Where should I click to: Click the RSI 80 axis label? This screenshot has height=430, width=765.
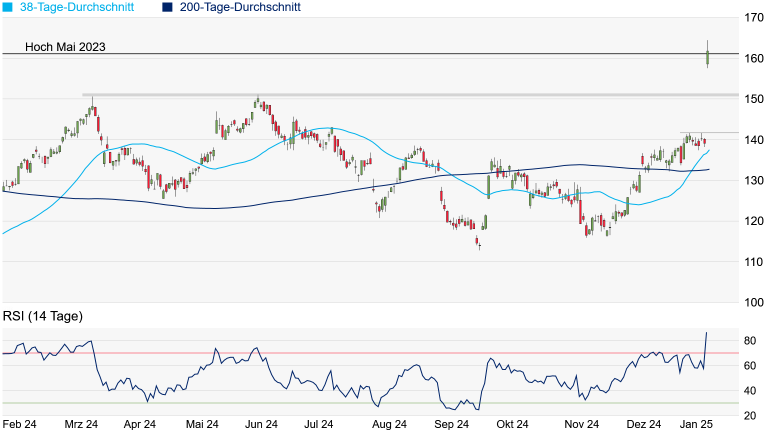(749, 341)
